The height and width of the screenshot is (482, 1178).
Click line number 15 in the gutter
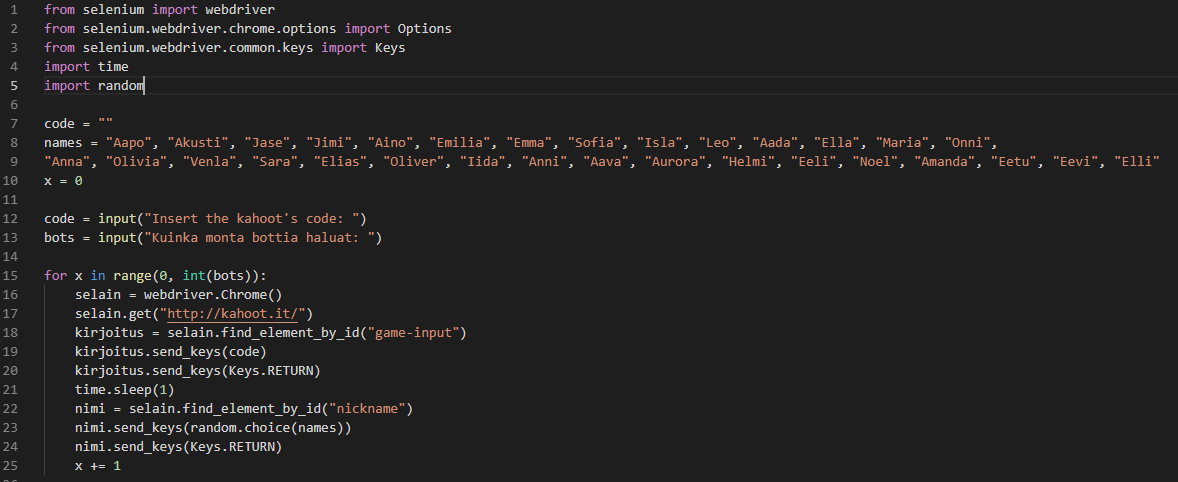pyautogui.click(x=11, y=275)
